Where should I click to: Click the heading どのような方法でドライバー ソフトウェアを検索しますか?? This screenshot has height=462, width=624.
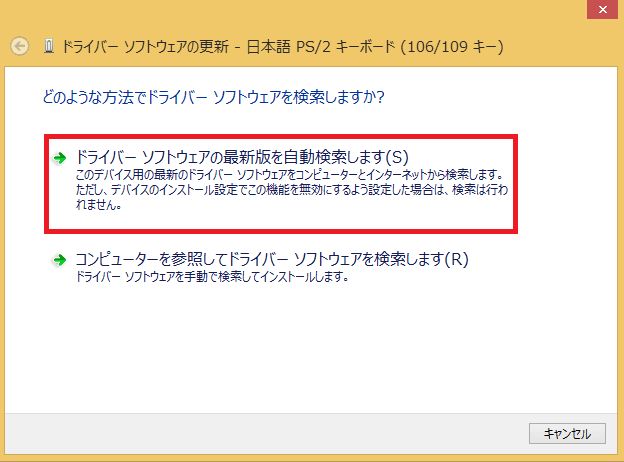[x=213, y=97]
